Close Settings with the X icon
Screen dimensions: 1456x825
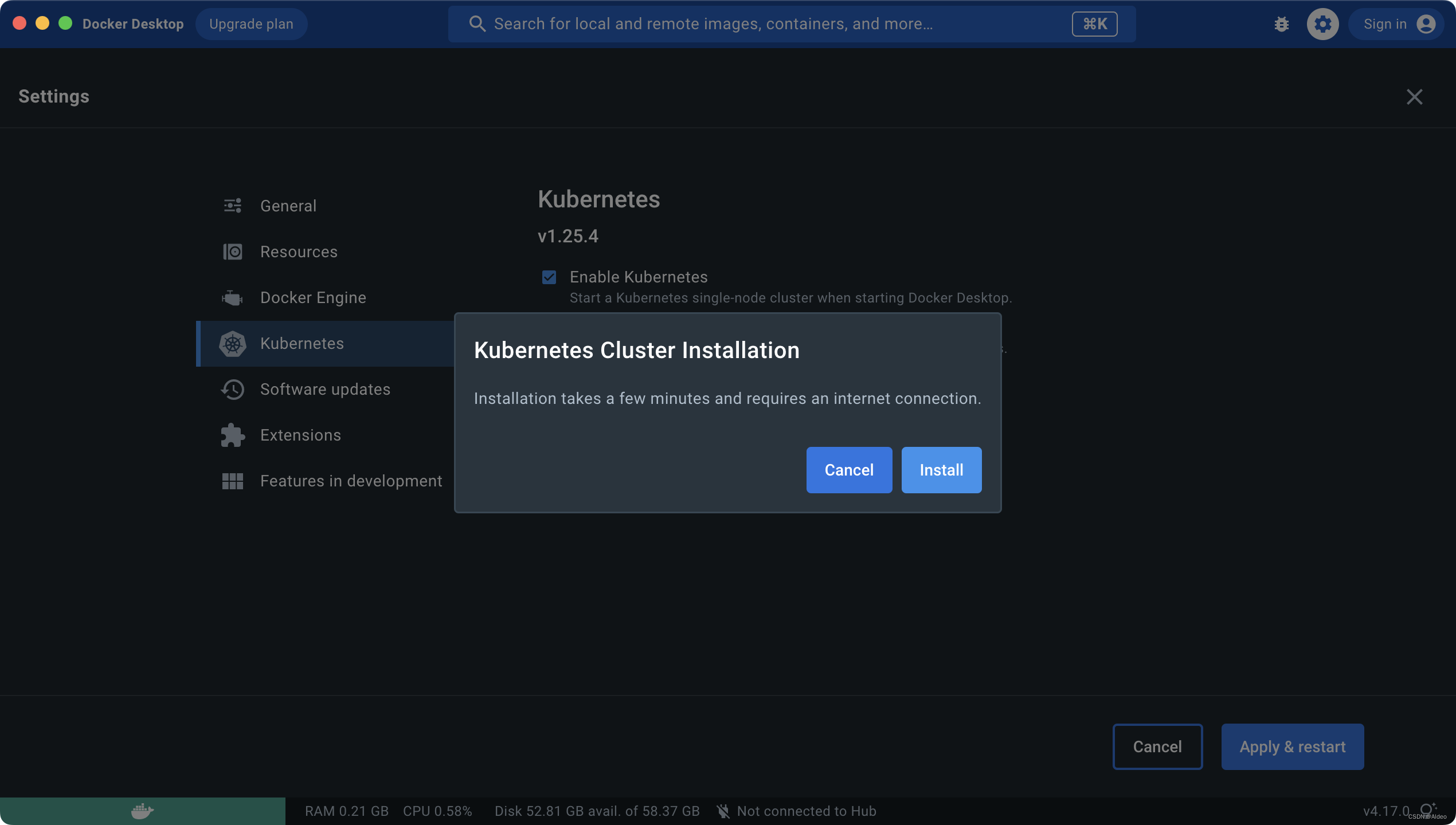click(1415, 97)
